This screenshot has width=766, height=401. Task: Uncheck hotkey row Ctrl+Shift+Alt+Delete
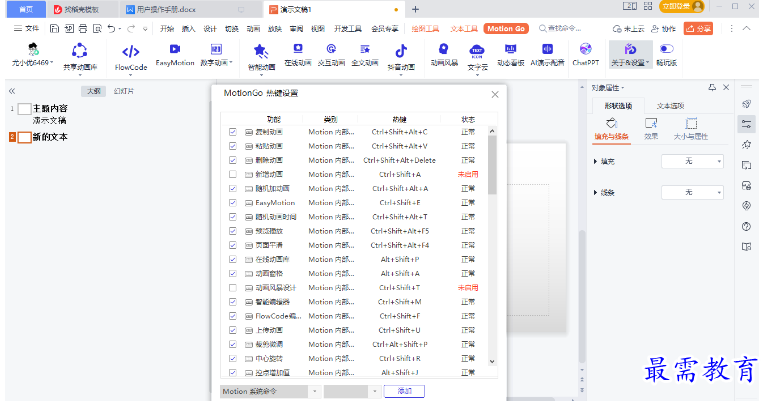point(233,160)
